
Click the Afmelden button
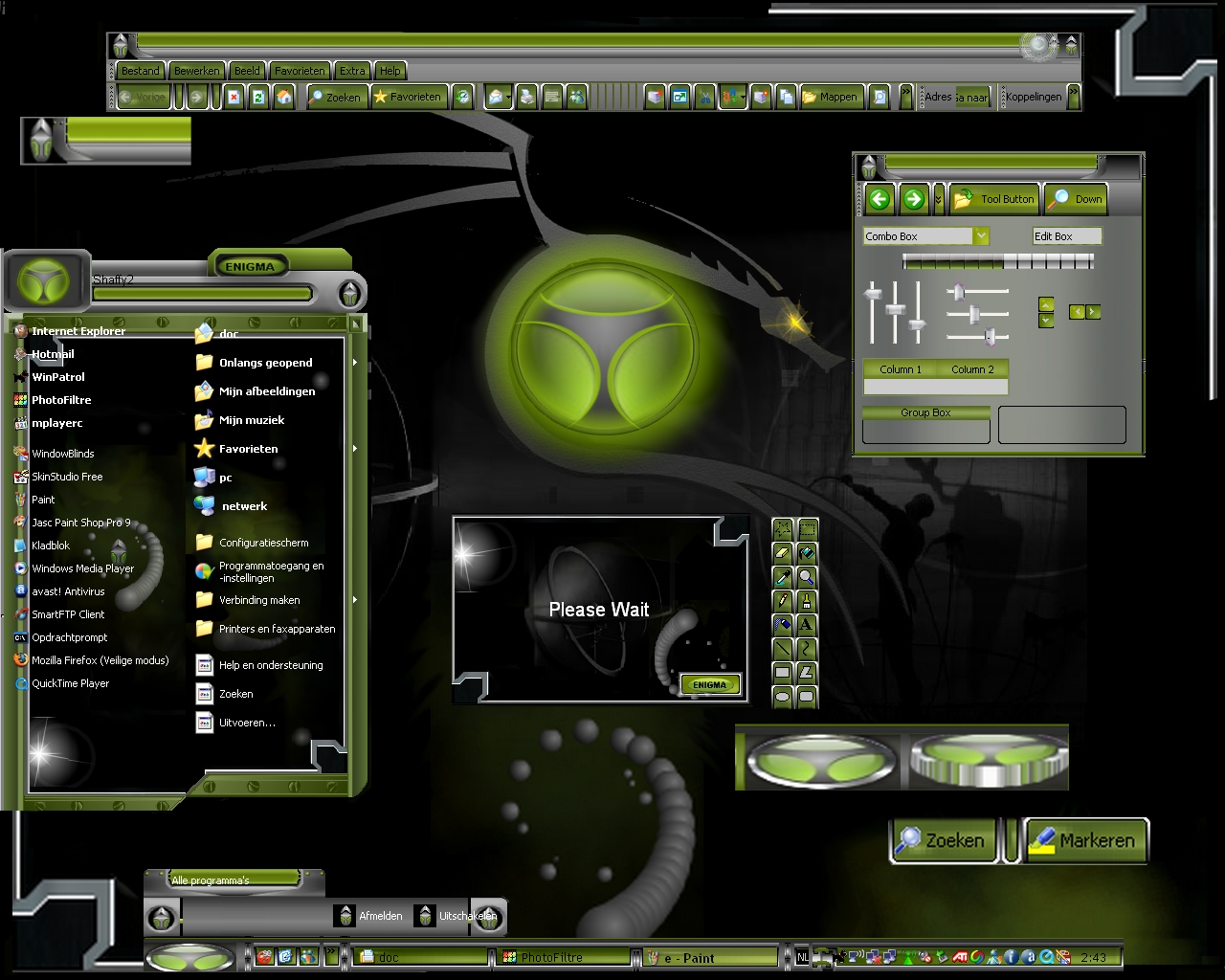pyautogui.click(x=369, y=916)
